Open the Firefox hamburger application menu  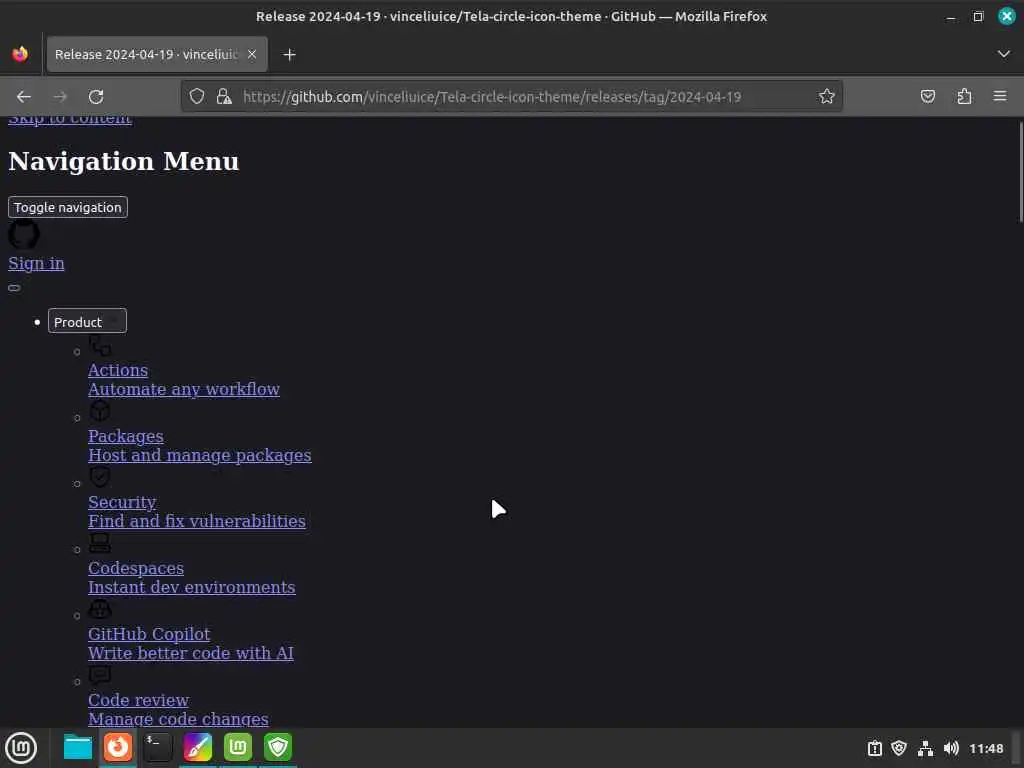point(1000,97)
